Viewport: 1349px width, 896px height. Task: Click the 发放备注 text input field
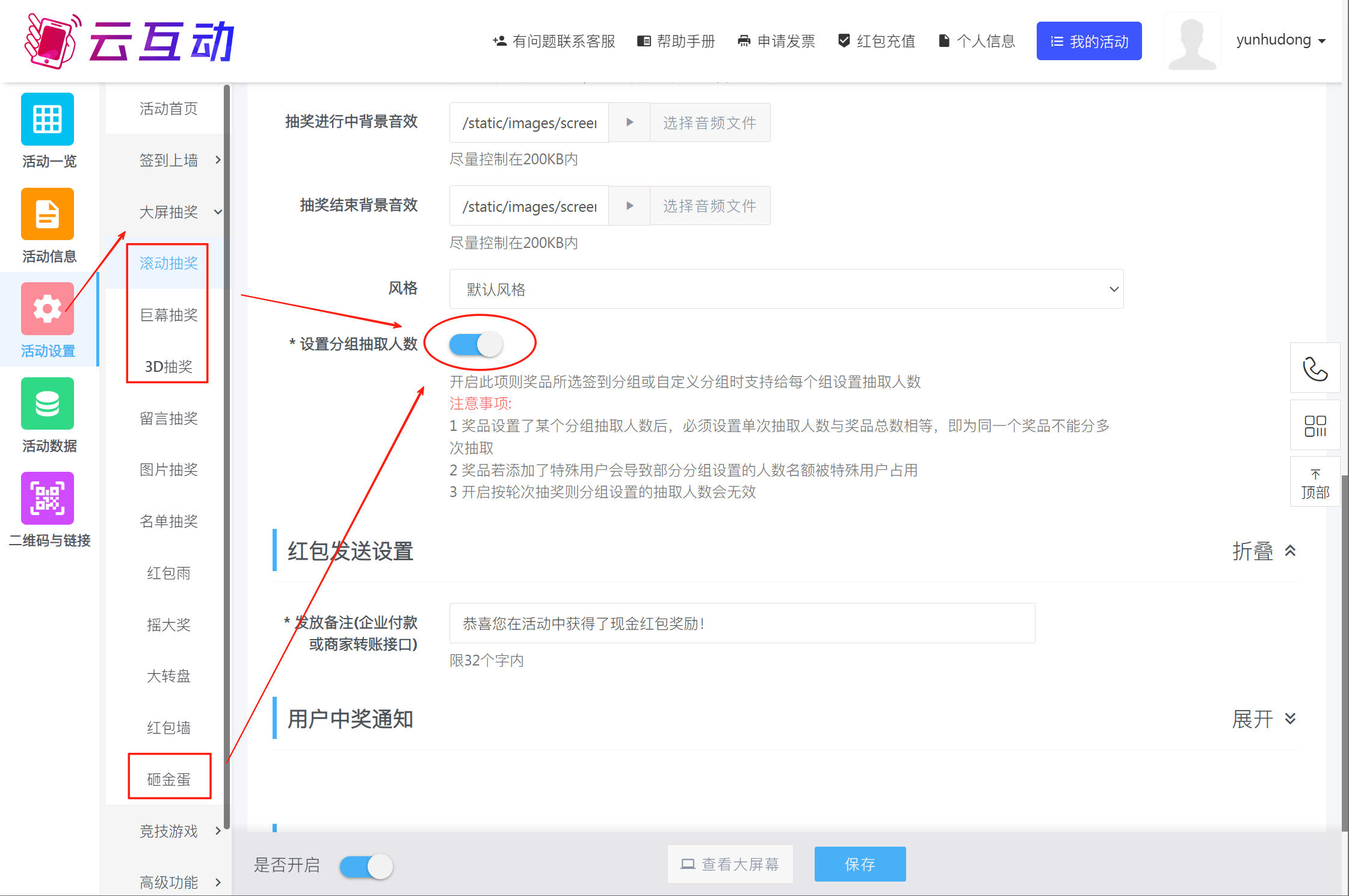741,623
